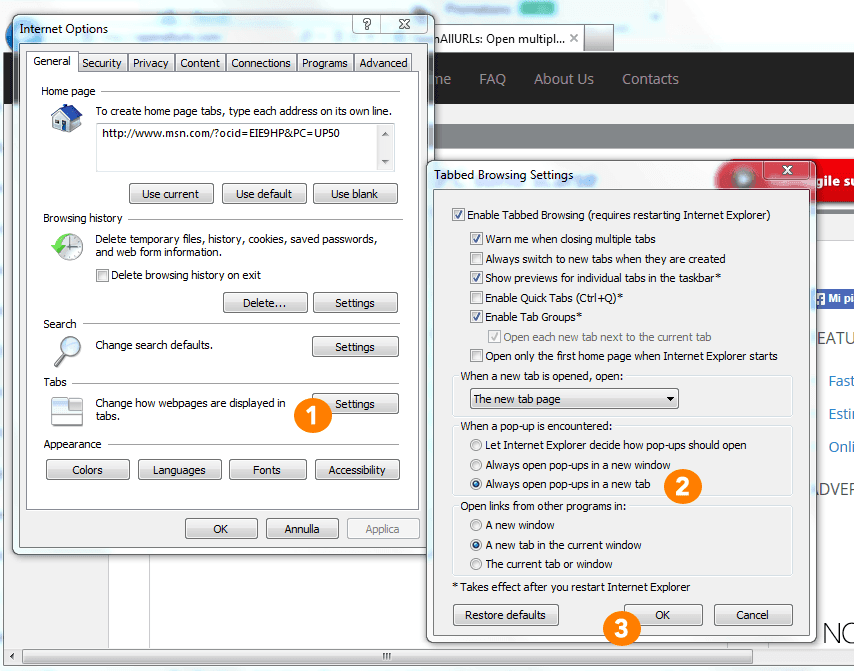This screenshot has height=671, width=854.
Task: Close the Tabbed Browsing Settings dialog
Action: [x=786, y=170]
